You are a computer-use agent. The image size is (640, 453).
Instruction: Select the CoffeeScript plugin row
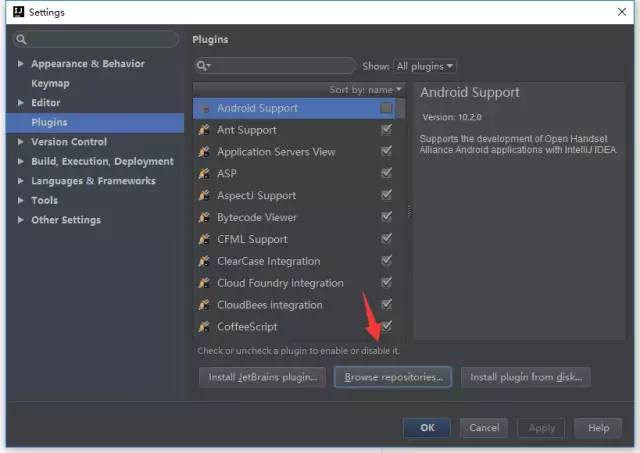coord(294,326)
